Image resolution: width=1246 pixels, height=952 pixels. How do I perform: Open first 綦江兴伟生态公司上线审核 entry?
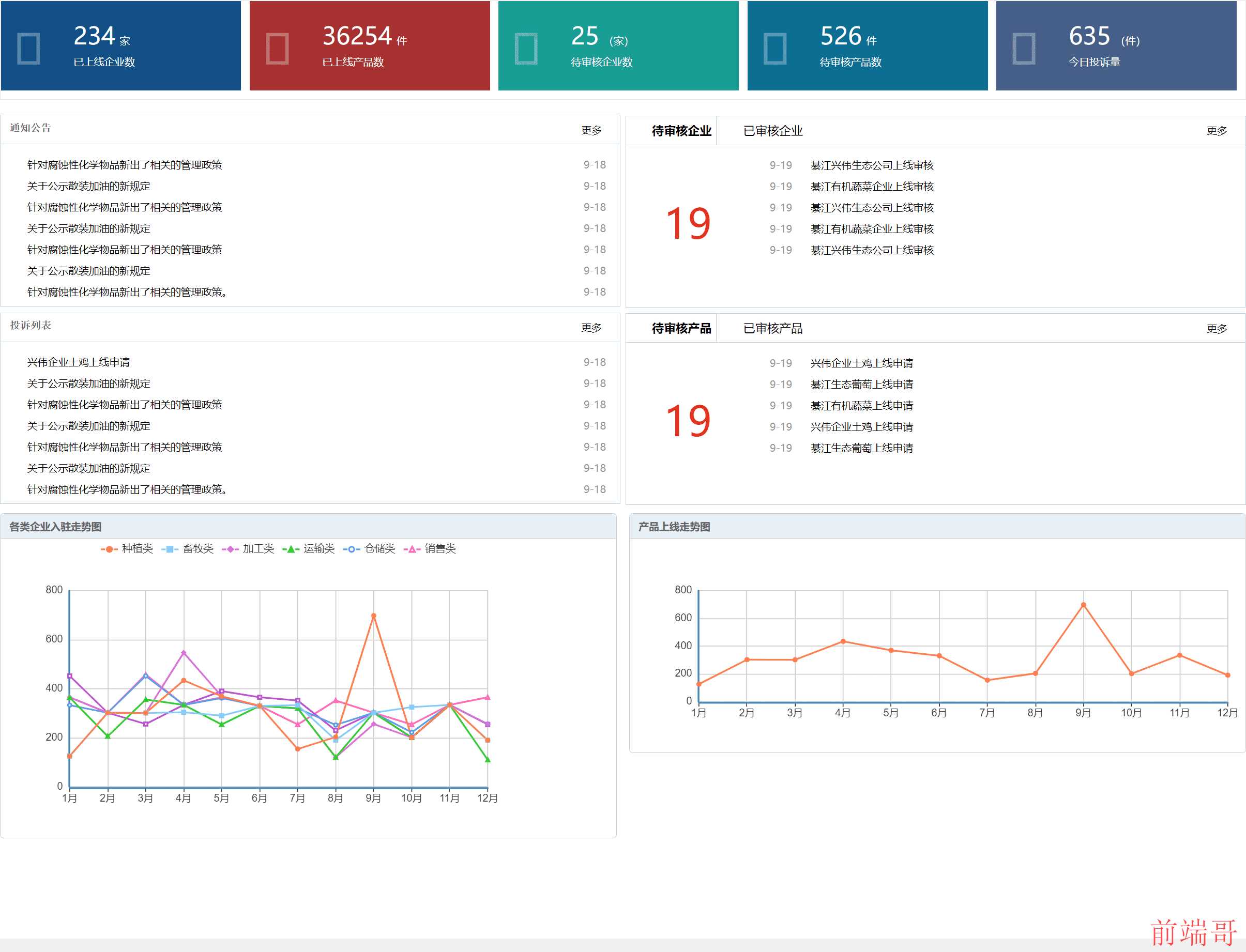pos(872,165)
